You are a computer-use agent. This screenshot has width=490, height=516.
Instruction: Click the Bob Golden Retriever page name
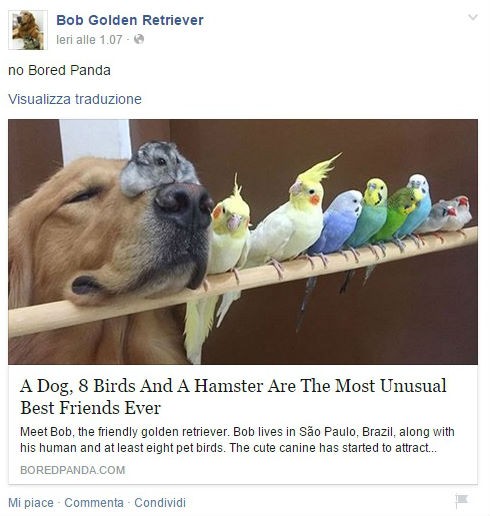[x=130, y=20]
